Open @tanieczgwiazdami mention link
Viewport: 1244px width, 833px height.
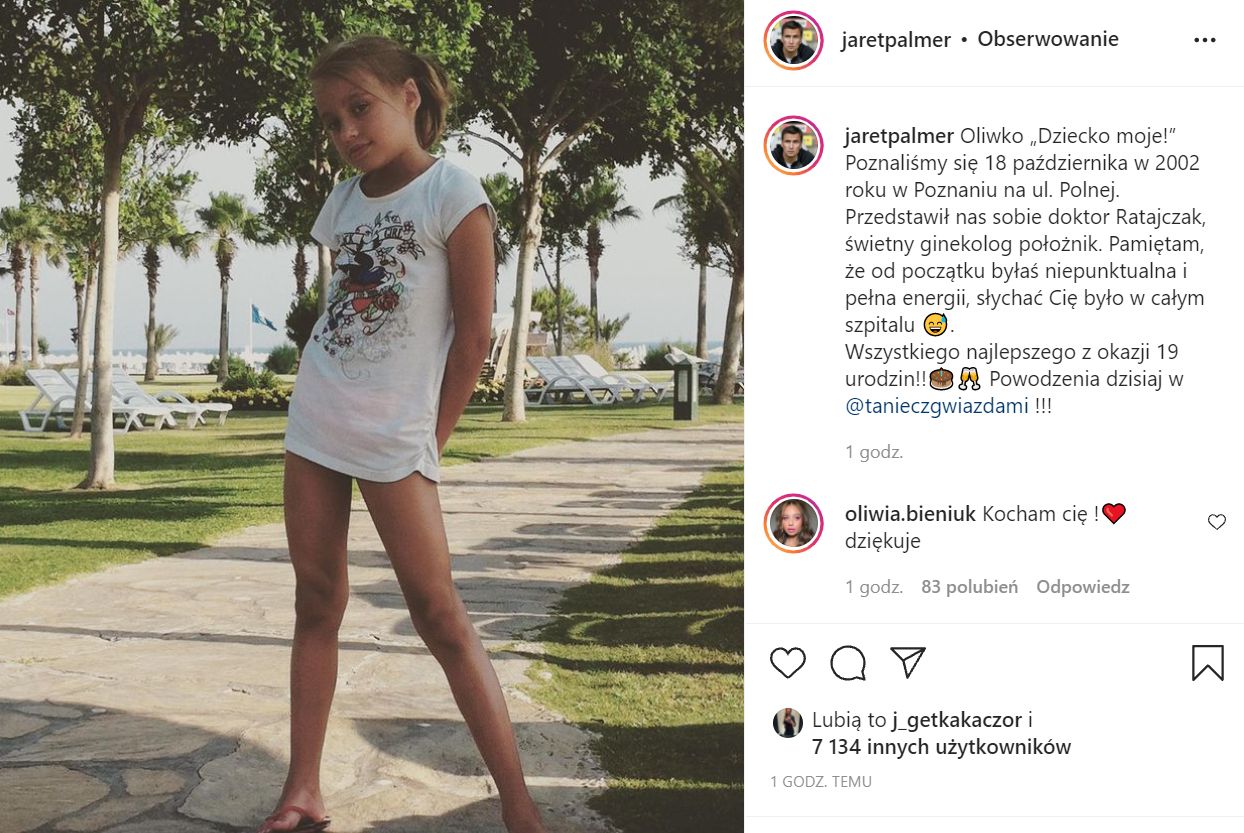(926, 407)
